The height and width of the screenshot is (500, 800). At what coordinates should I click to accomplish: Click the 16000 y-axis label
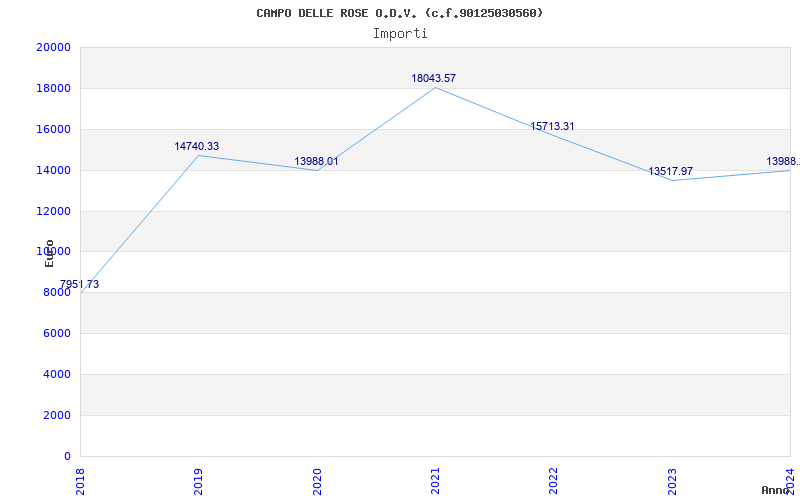pos(53,129)
